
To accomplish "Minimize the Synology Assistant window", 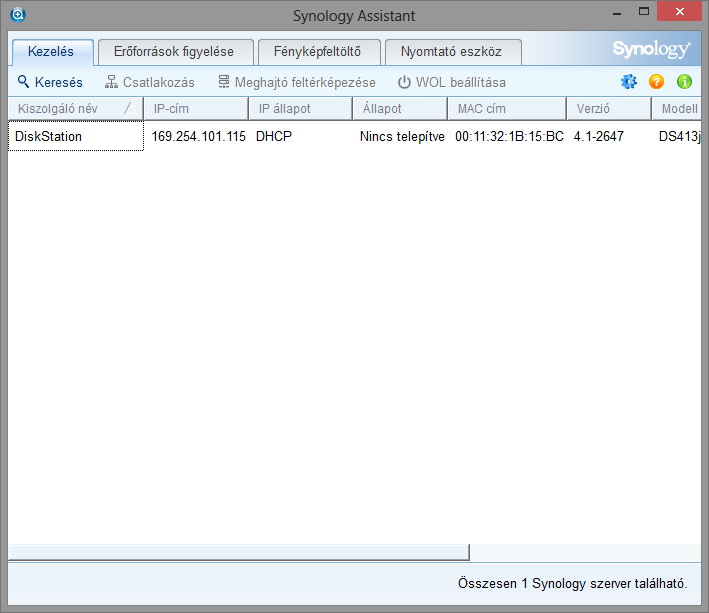I will point(617,13).
